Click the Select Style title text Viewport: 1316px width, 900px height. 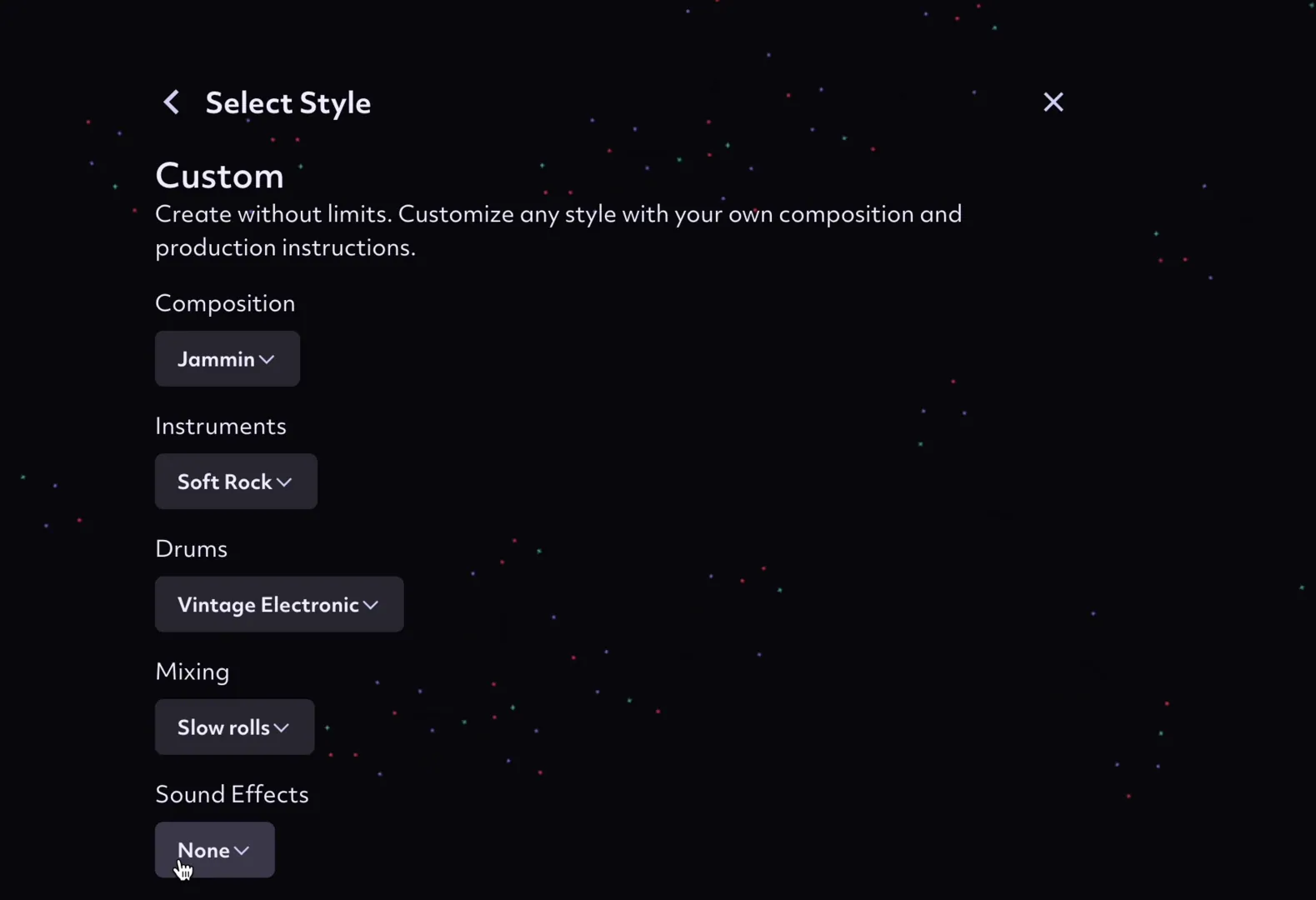click(x=288, y=103)
